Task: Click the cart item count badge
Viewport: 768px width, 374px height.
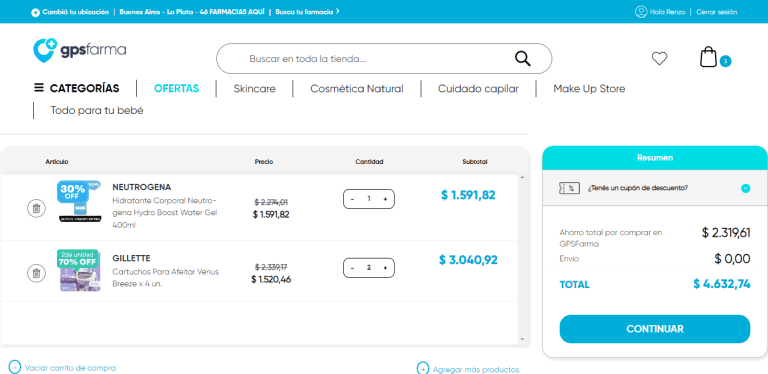Action: 725,61
